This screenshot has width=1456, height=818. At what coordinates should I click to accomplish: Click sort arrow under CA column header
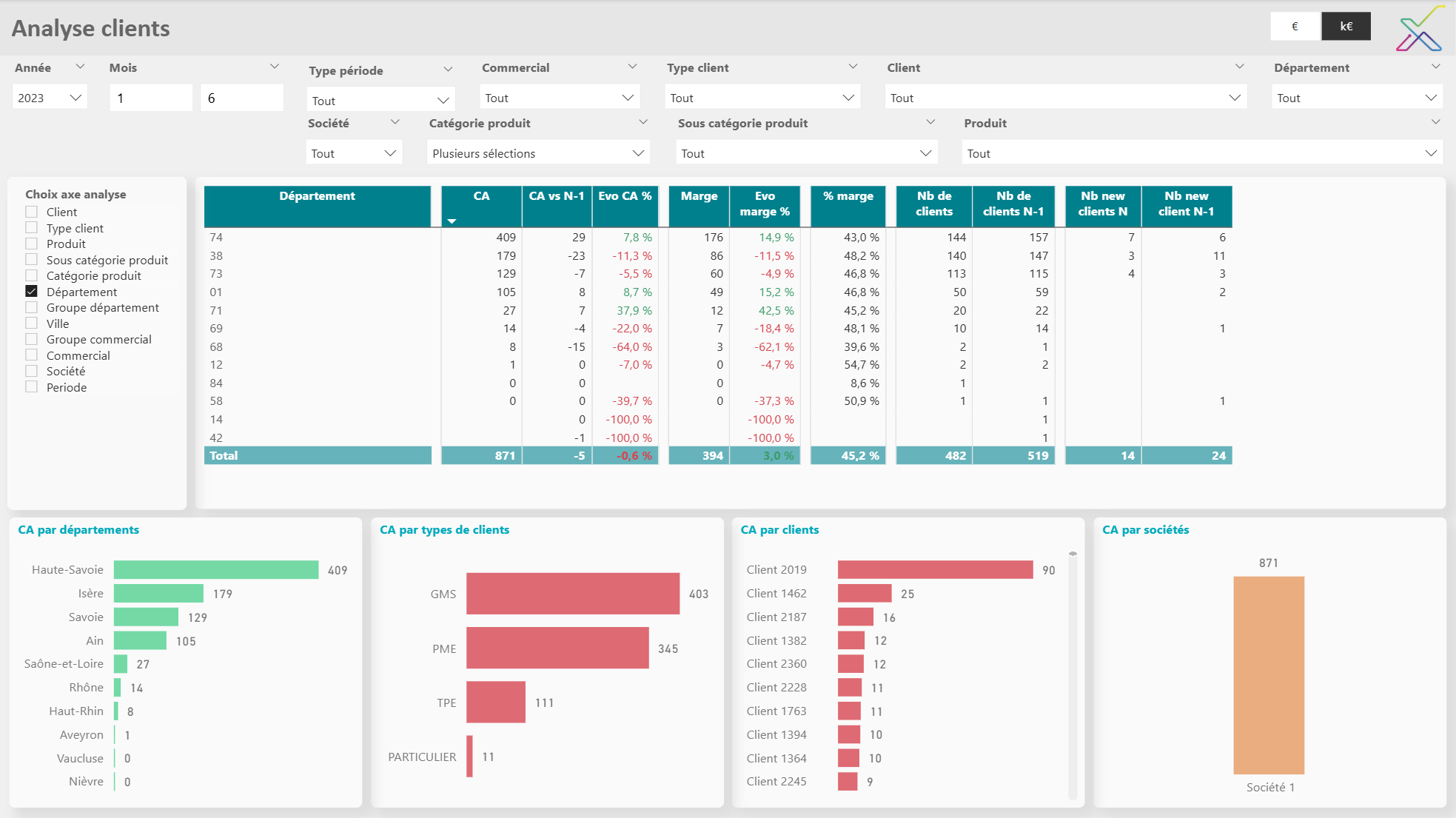(452, 221)
